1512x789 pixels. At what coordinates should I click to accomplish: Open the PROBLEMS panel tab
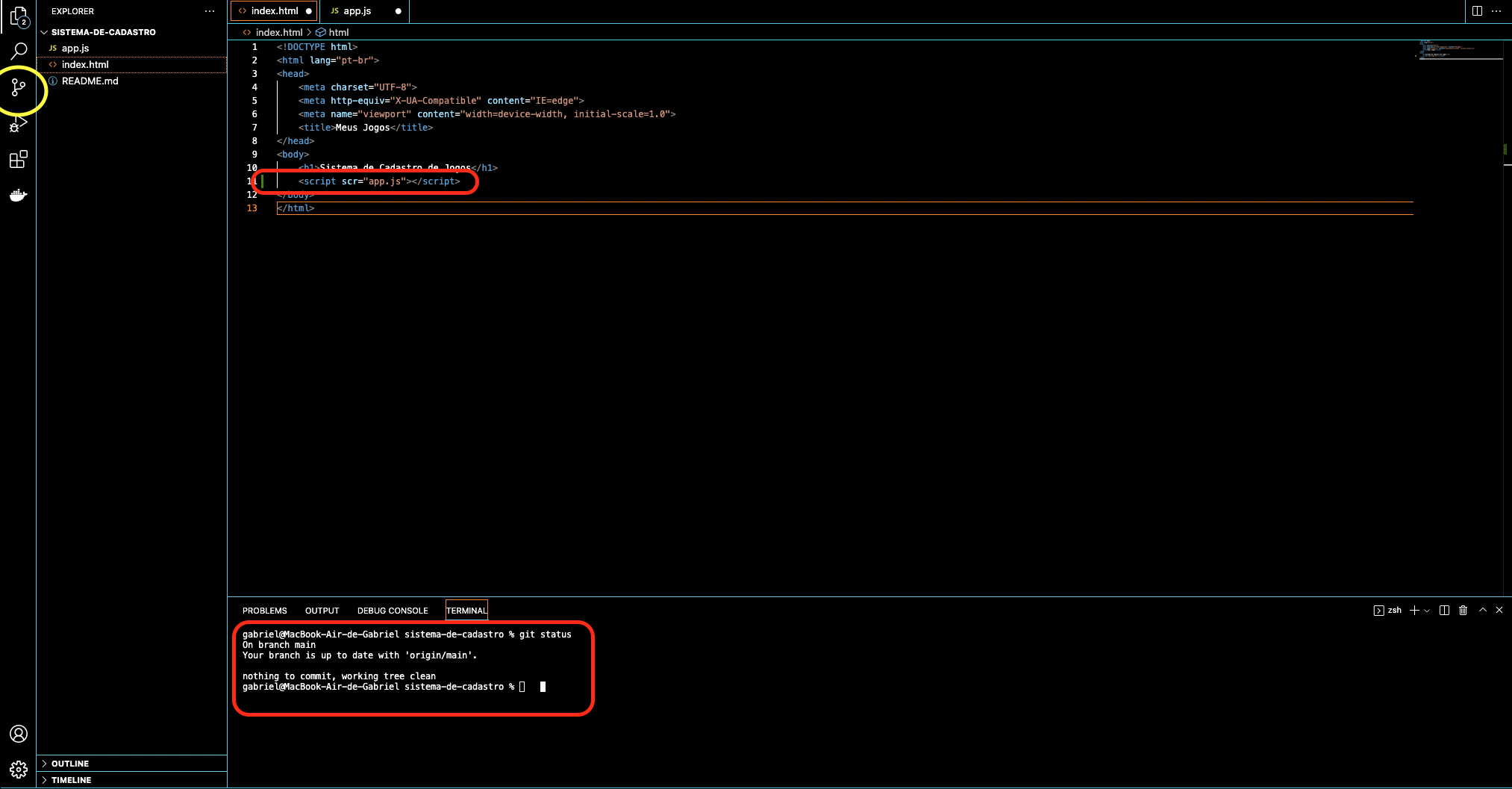click(264, 611)
